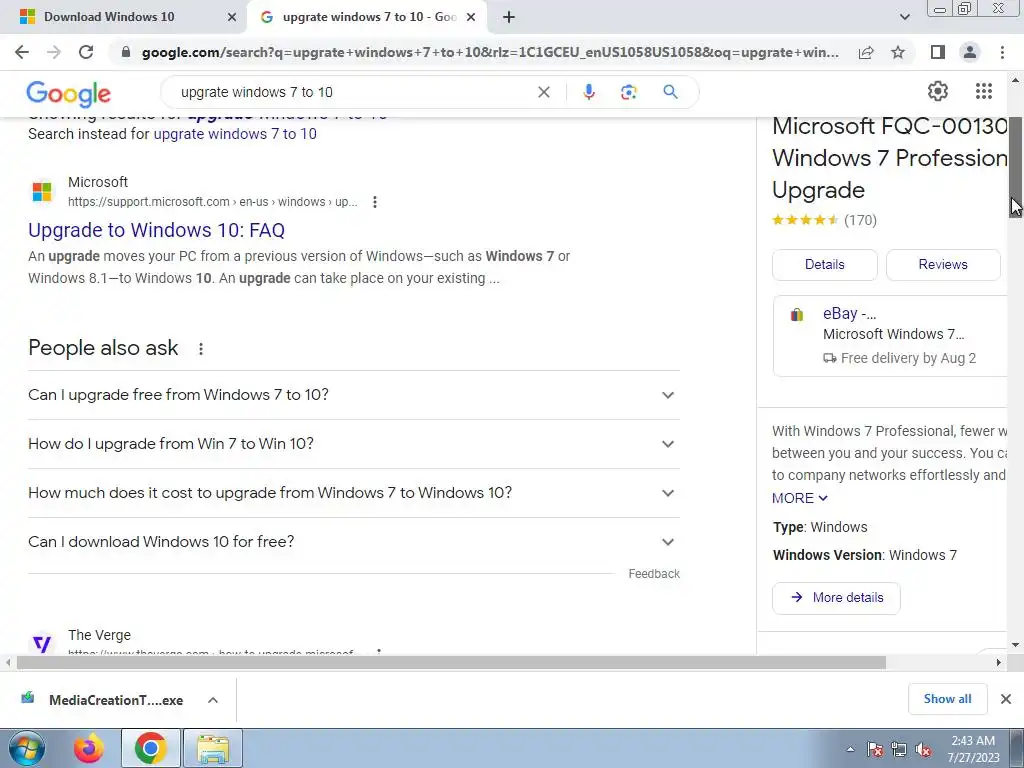Show all downloads
Screen dimensions: 1024x768
click(948, 699)
